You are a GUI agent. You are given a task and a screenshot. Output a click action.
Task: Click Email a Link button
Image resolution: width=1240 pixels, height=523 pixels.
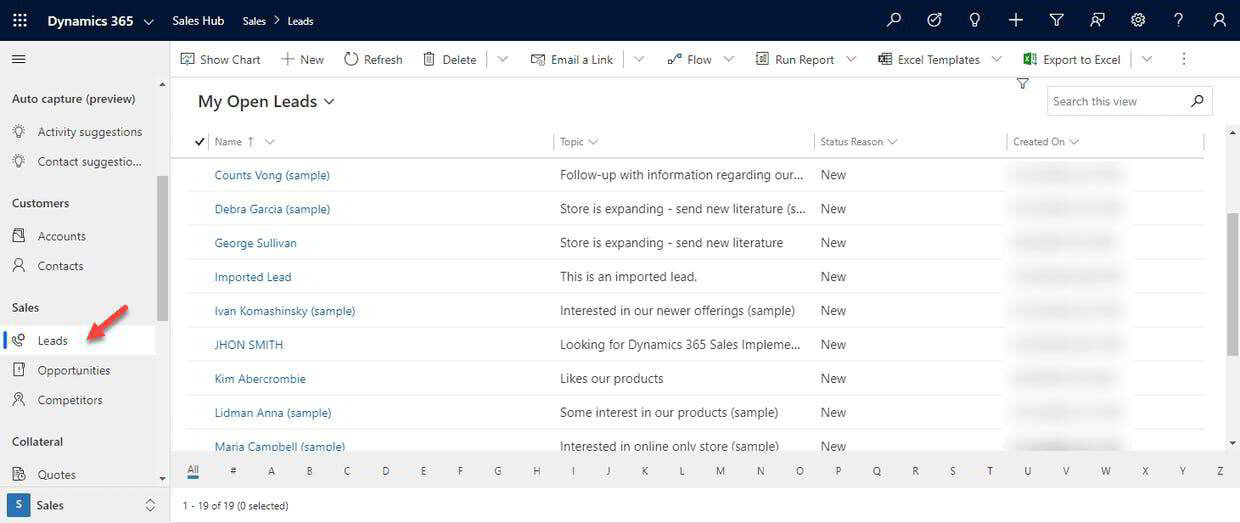pos(572,59)
